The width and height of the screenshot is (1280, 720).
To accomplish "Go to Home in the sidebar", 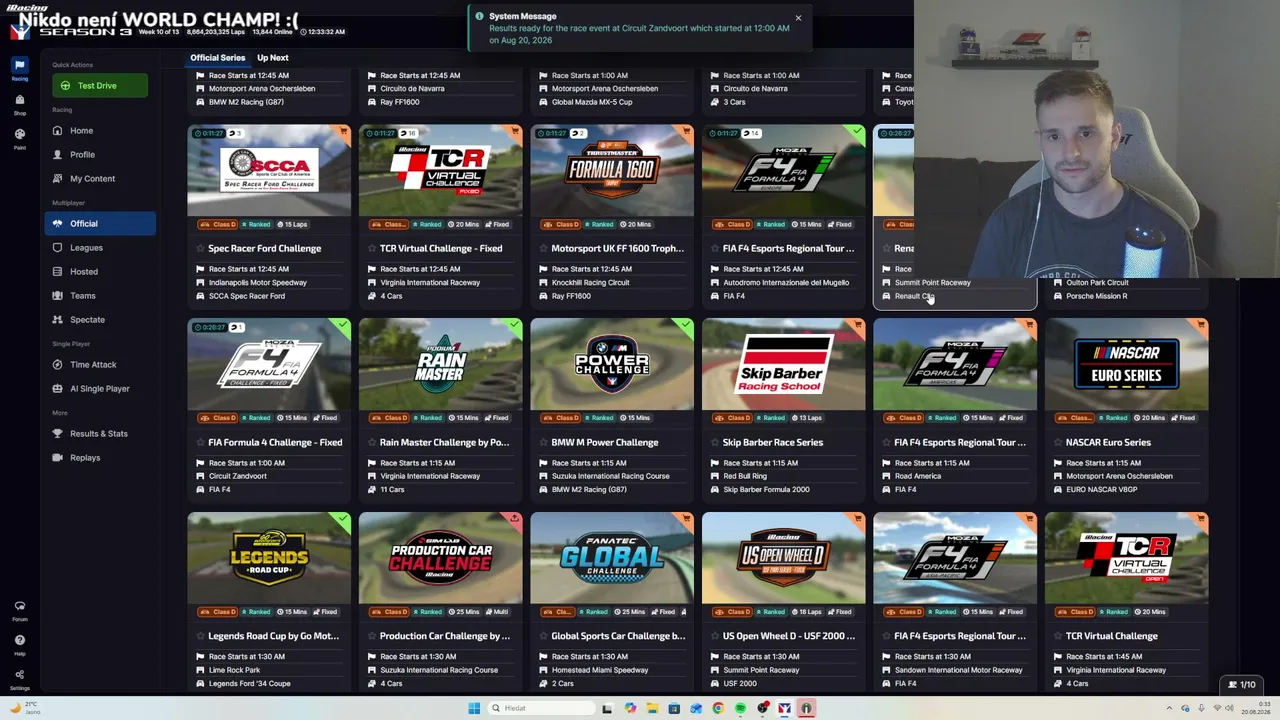I will [100, 130].
